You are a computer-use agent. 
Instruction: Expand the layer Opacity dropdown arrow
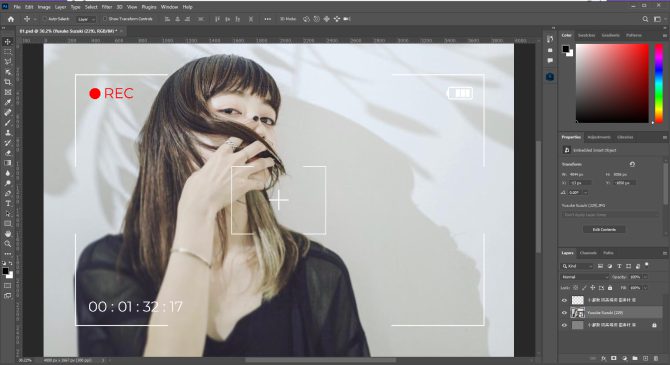click(645, 277)
